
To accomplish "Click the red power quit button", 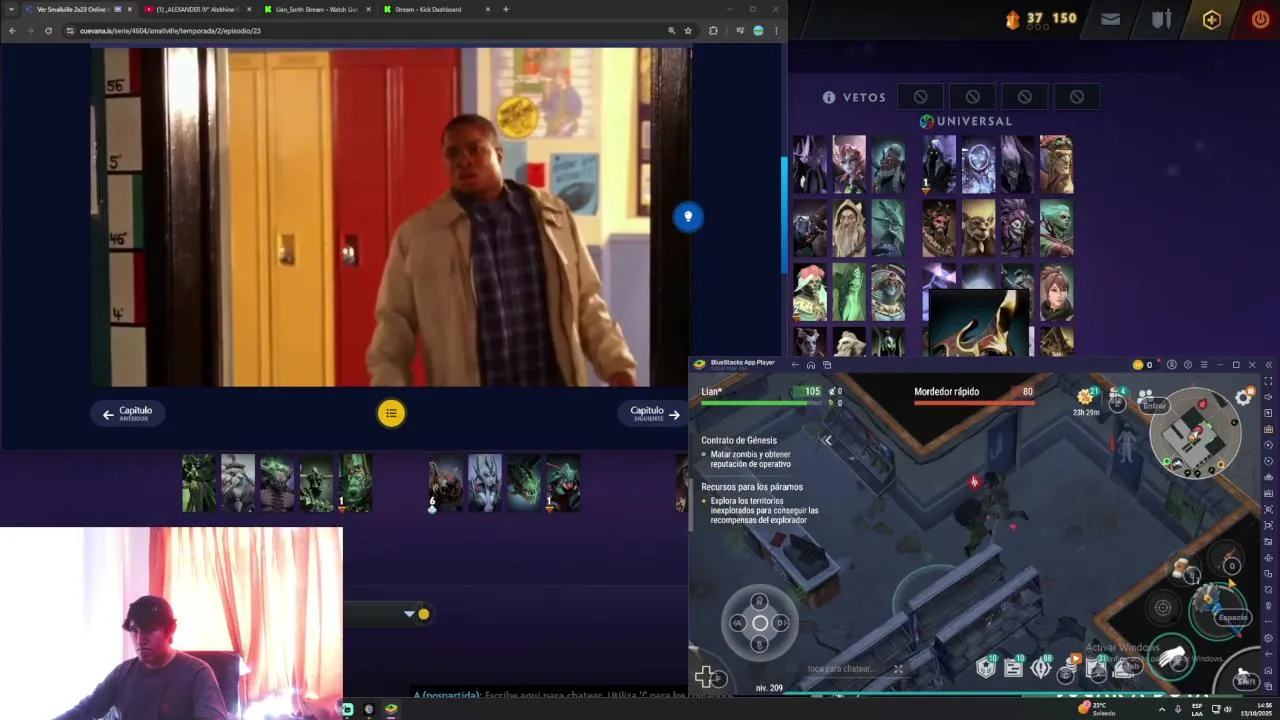I will [x=1260, y=19].
